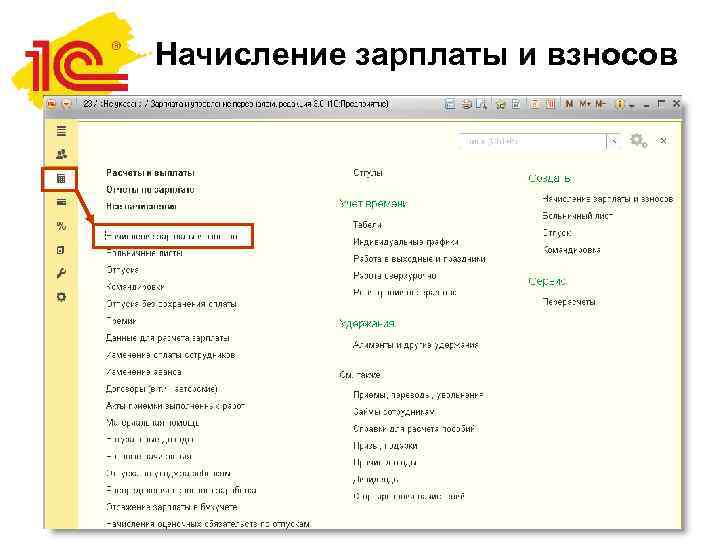Open Табели under Учет времени
Viewport: 720px width, 540px height.
click(367, 225)
